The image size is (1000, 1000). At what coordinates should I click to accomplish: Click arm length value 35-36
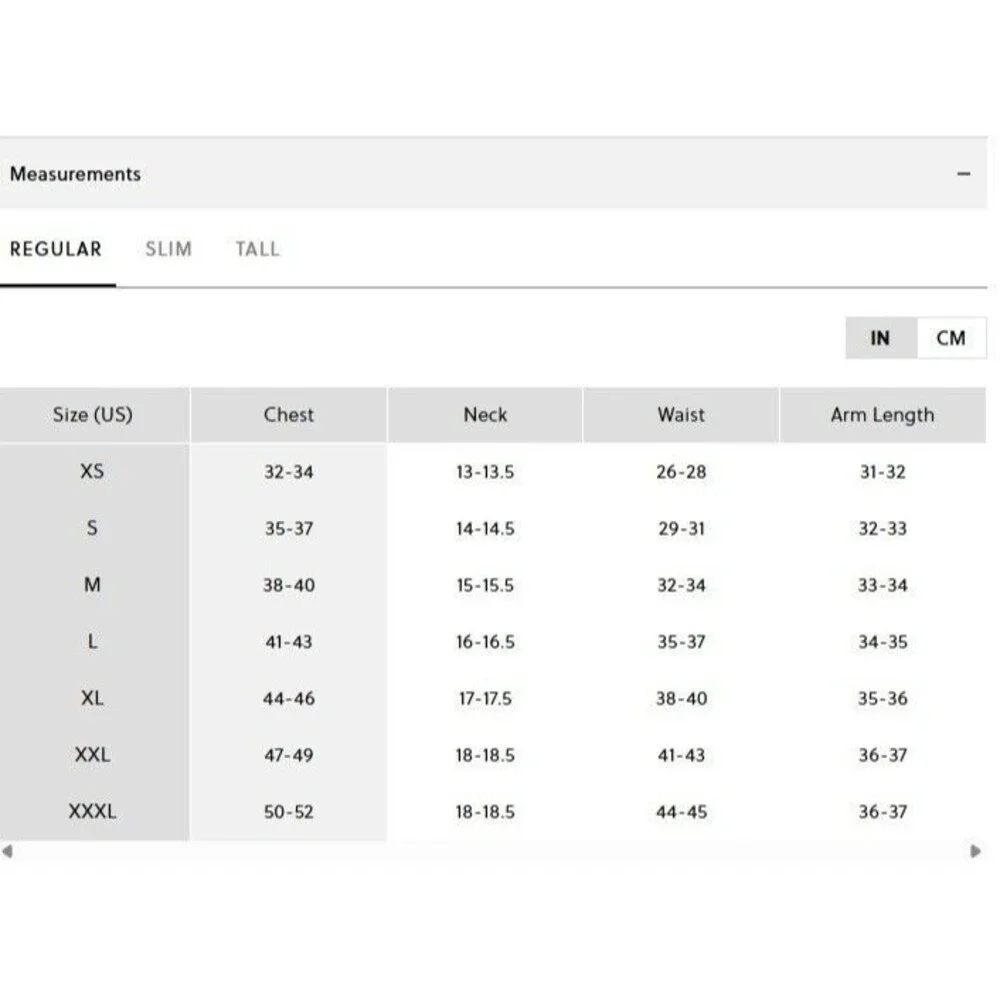[883, 699]
